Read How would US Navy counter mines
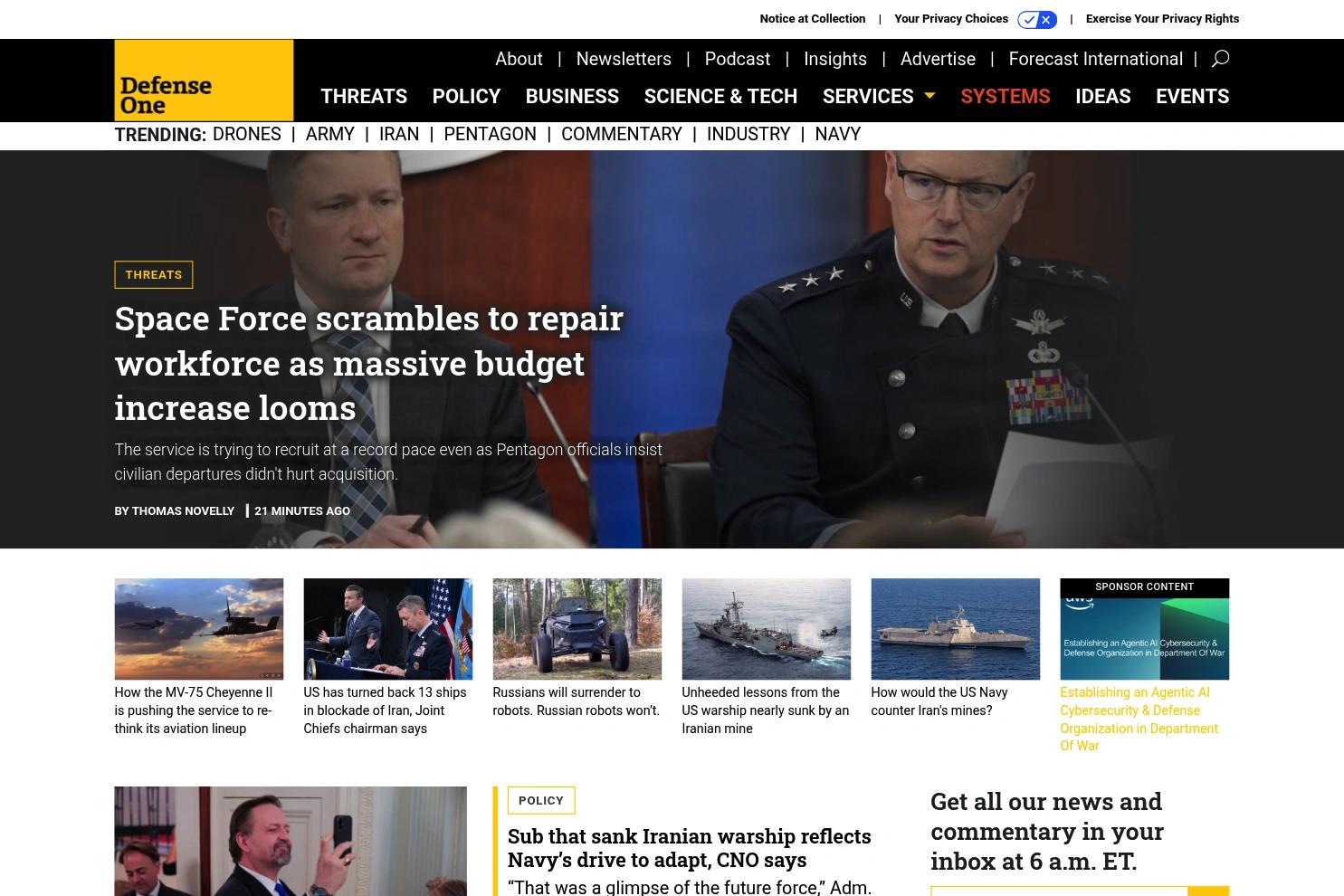This screenshot has height=896, width=1344. click(x=939, y=701)
